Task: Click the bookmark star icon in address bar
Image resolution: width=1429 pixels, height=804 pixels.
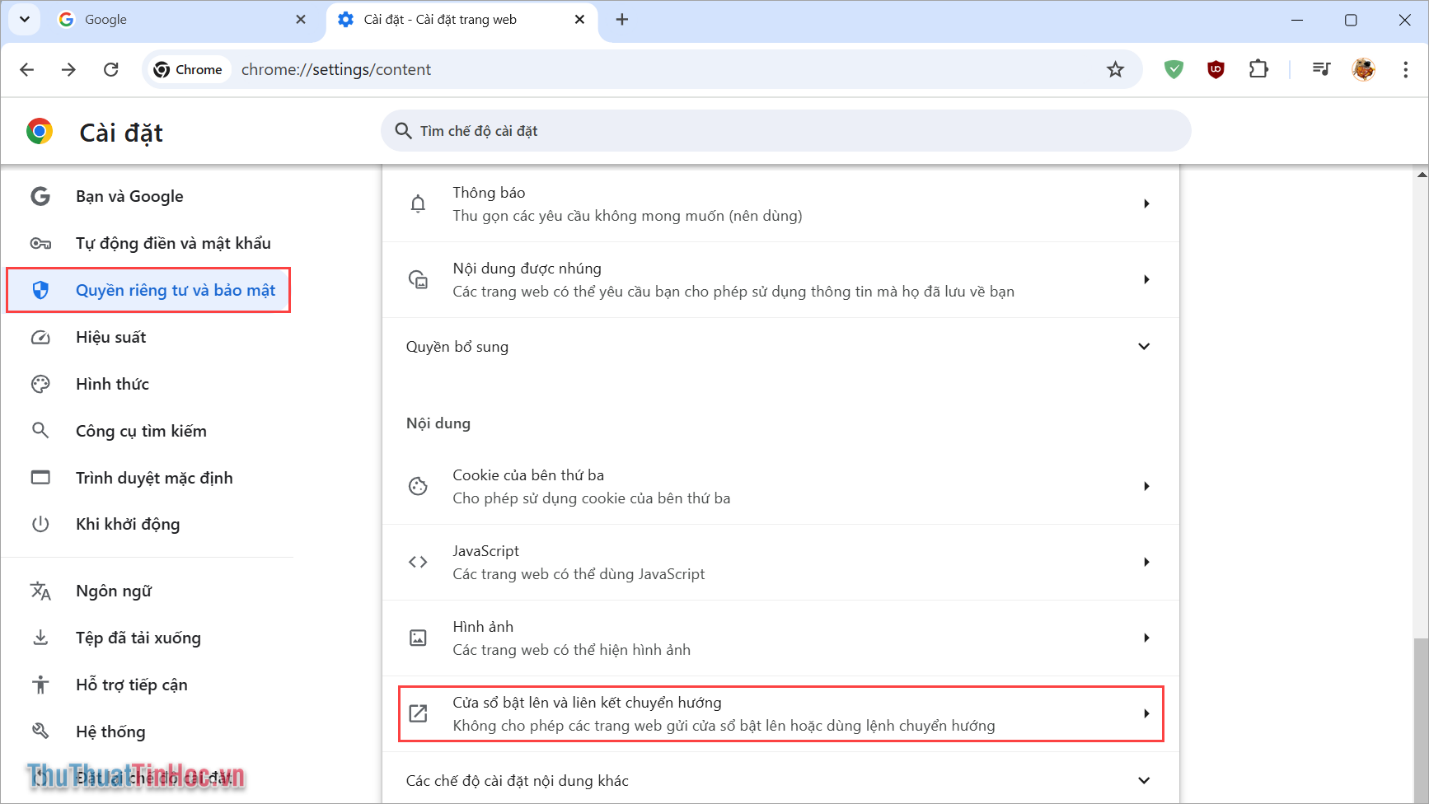Action: 1115,70
